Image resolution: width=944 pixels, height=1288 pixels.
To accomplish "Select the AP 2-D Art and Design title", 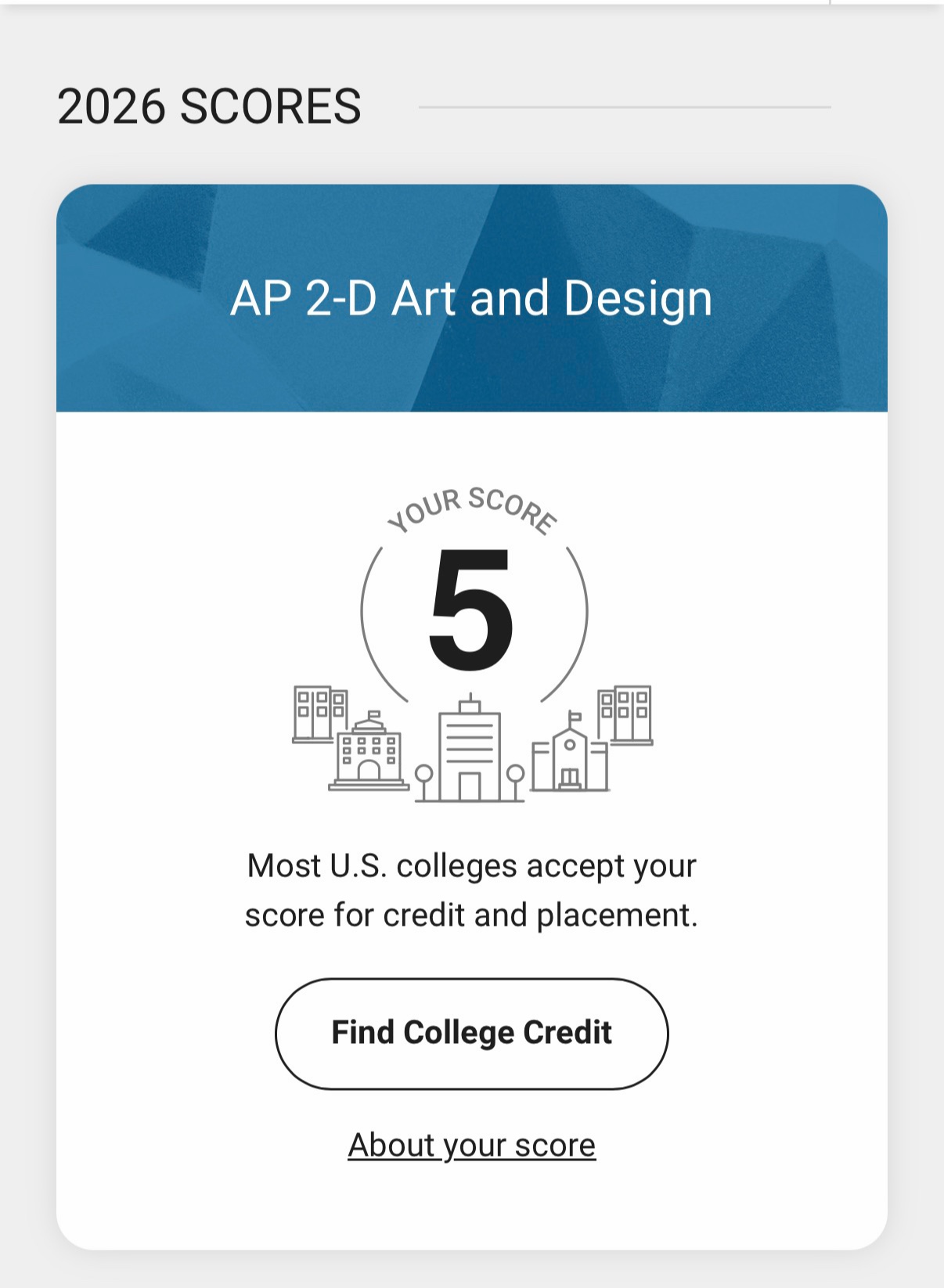I will [471, 298].
